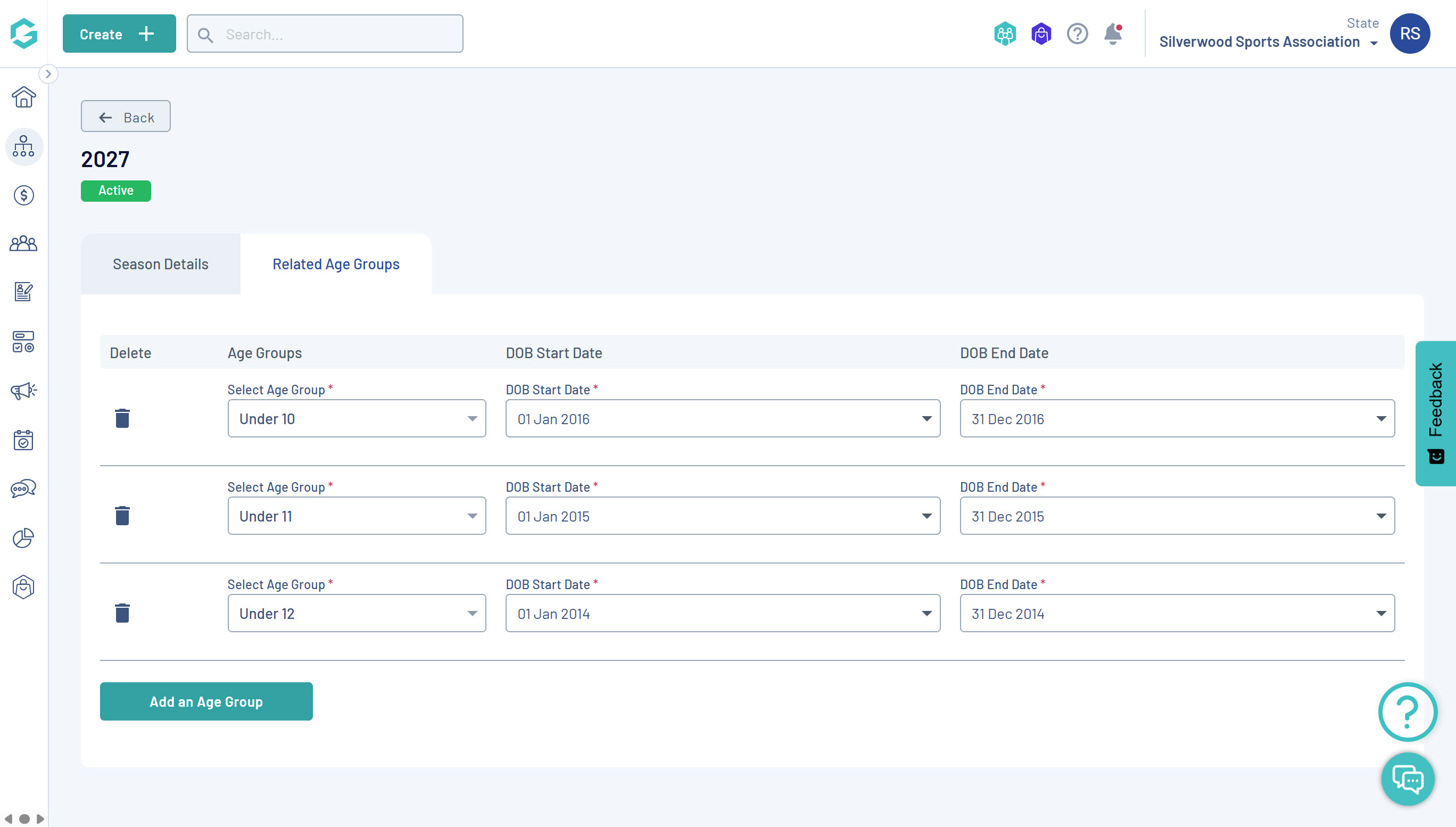The height and width of the screenshot is (827, 1456).
Task: Open the Members group sidebar icon
Action: [23, 244]
